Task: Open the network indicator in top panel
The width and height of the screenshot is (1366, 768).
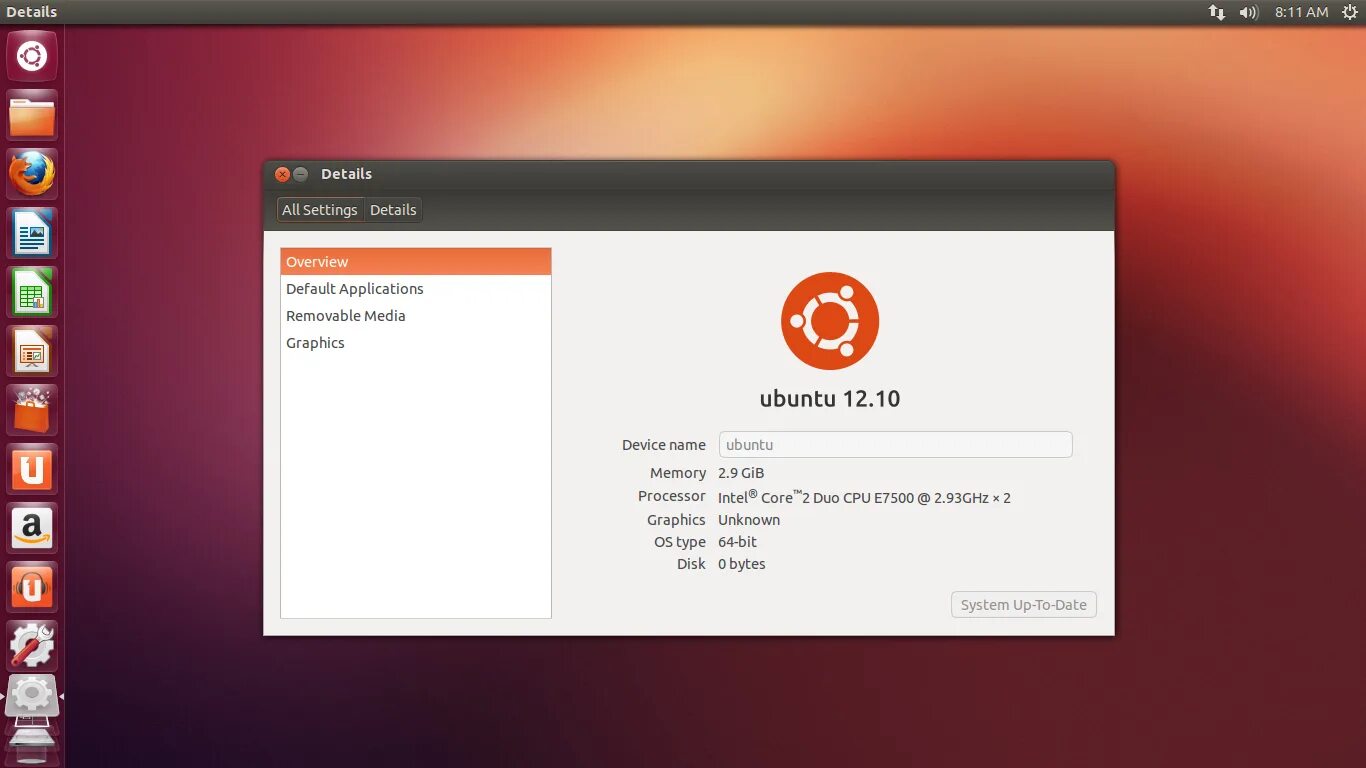Action: [x=1217, y=12]
